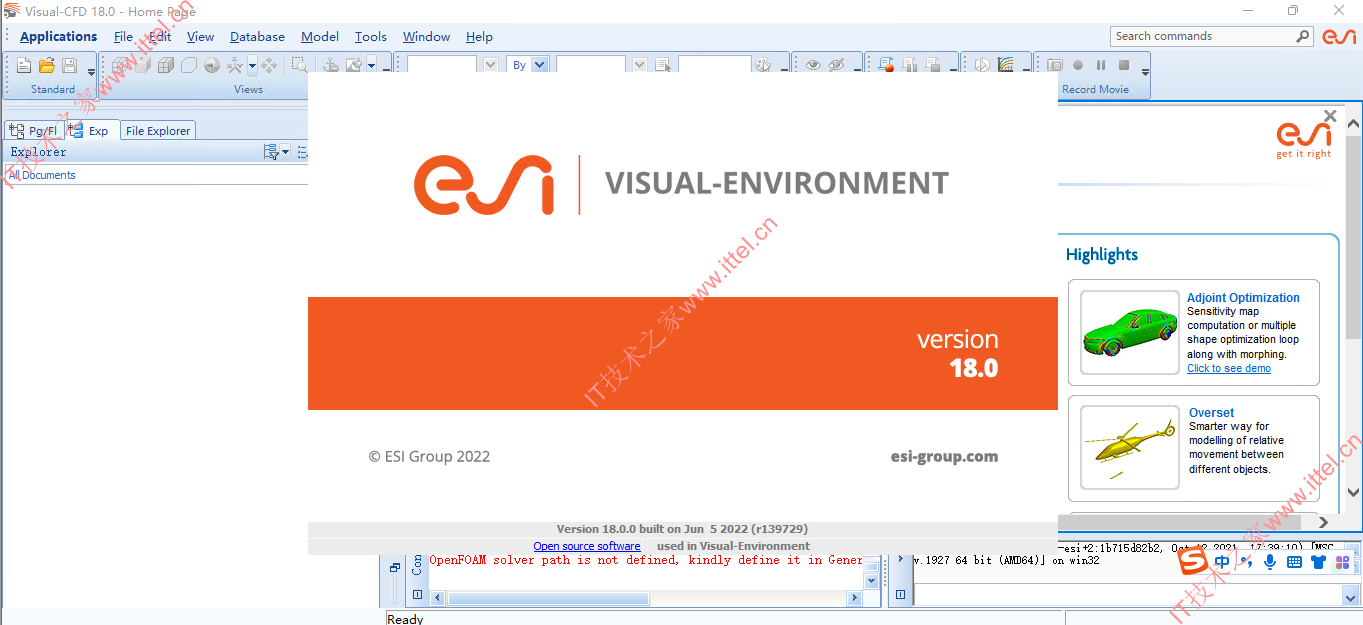Switch to the Pg/Fl tab
Screen dimensions: 1363x625
coord(32,131)
